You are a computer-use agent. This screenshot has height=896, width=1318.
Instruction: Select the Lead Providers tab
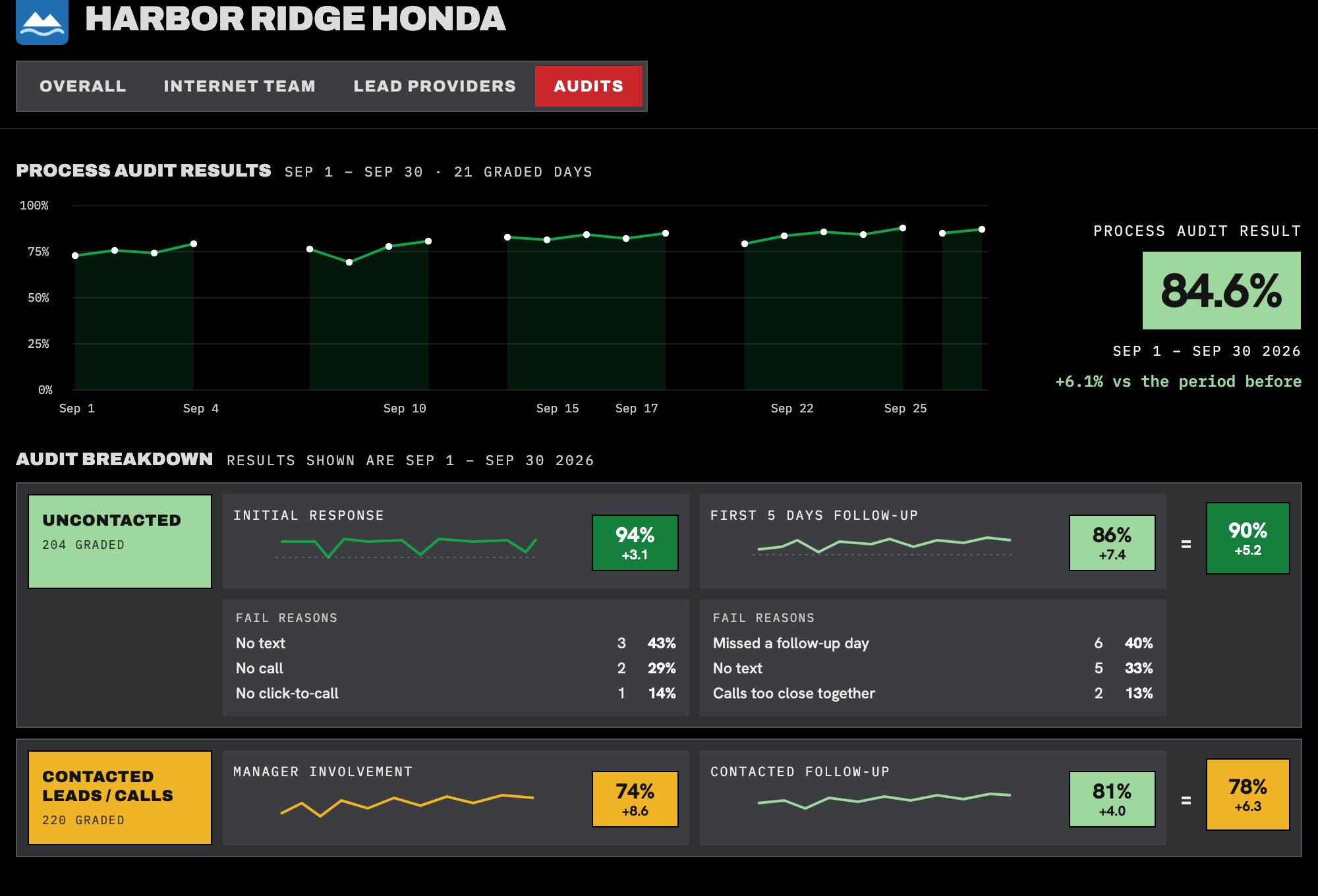point(435,86)
